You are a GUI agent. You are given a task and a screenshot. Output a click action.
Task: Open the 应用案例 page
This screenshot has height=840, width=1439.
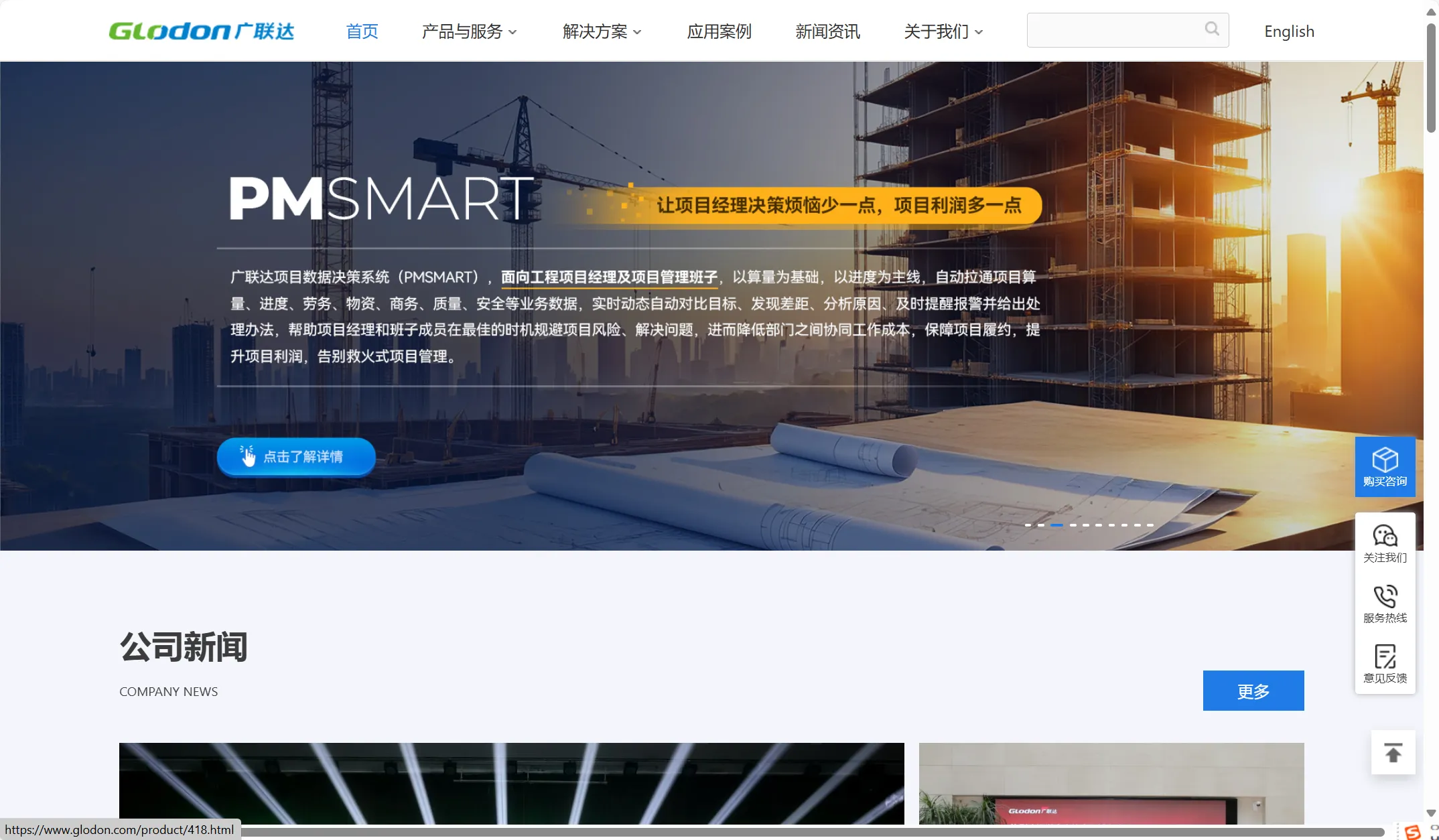tap(719, 31)
